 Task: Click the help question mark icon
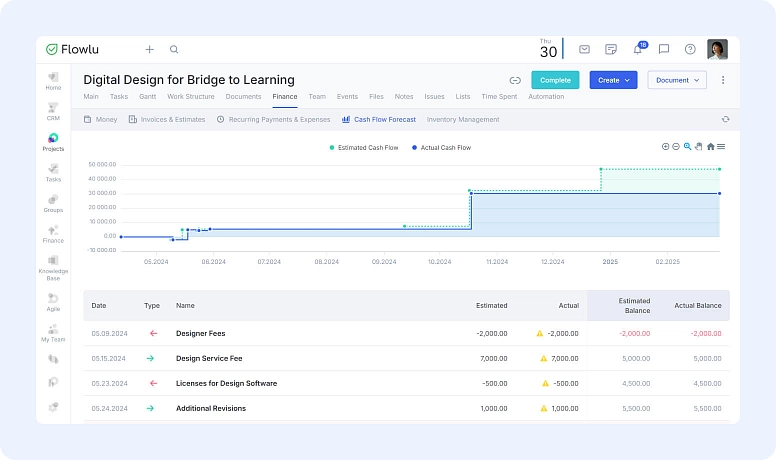pos(690,49)
